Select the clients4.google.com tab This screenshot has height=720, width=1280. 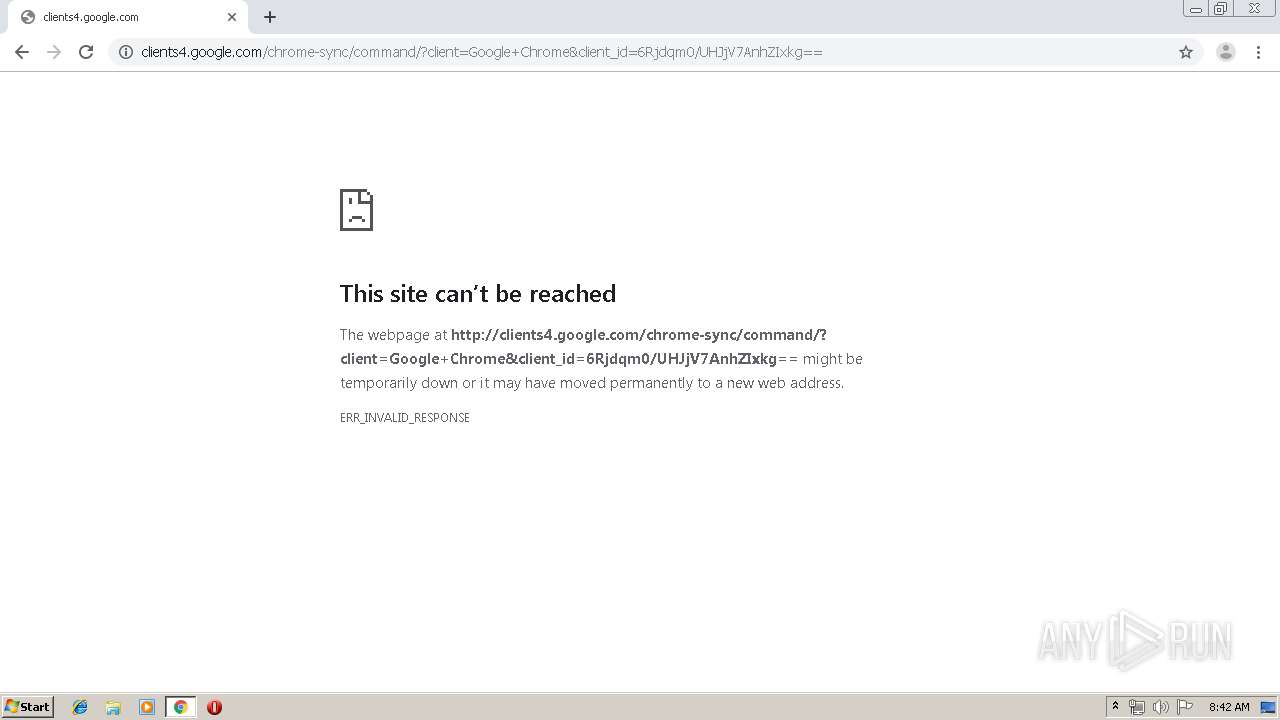126,17
